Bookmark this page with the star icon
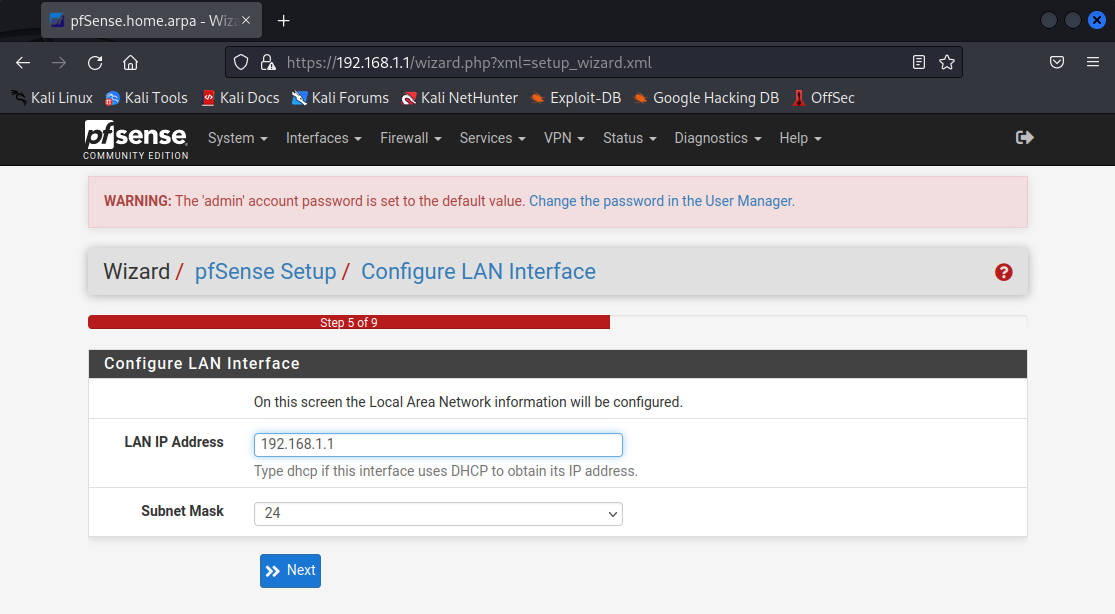Image resolution: width=1115 pixels, height=614 pixels. click(946, 62)
